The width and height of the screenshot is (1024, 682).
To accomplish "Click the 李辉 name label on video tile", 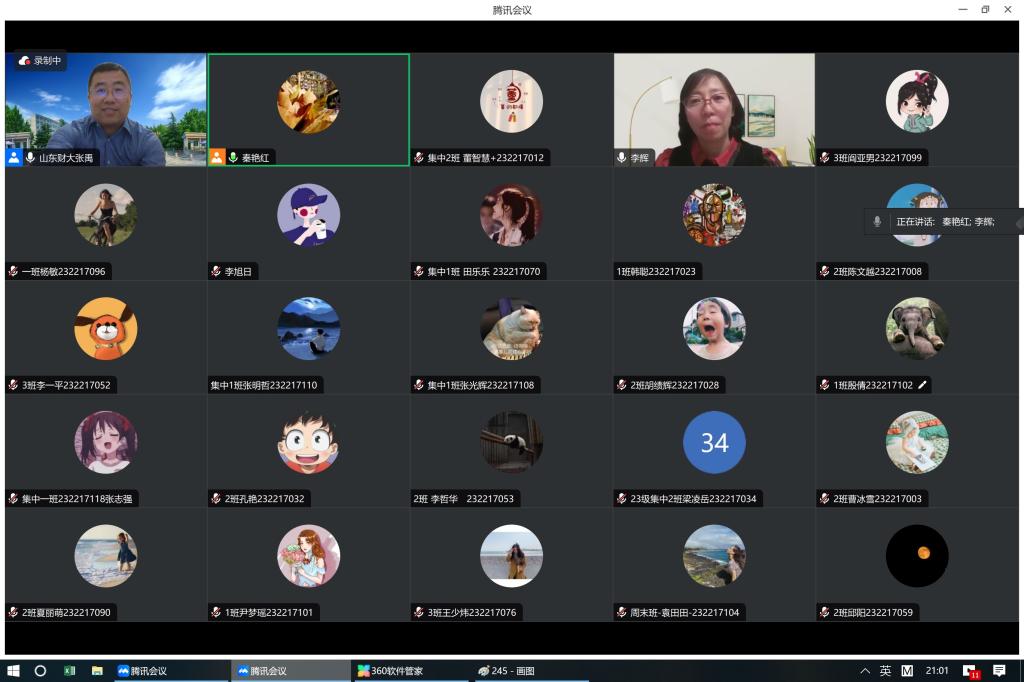I will pos(639,158).
